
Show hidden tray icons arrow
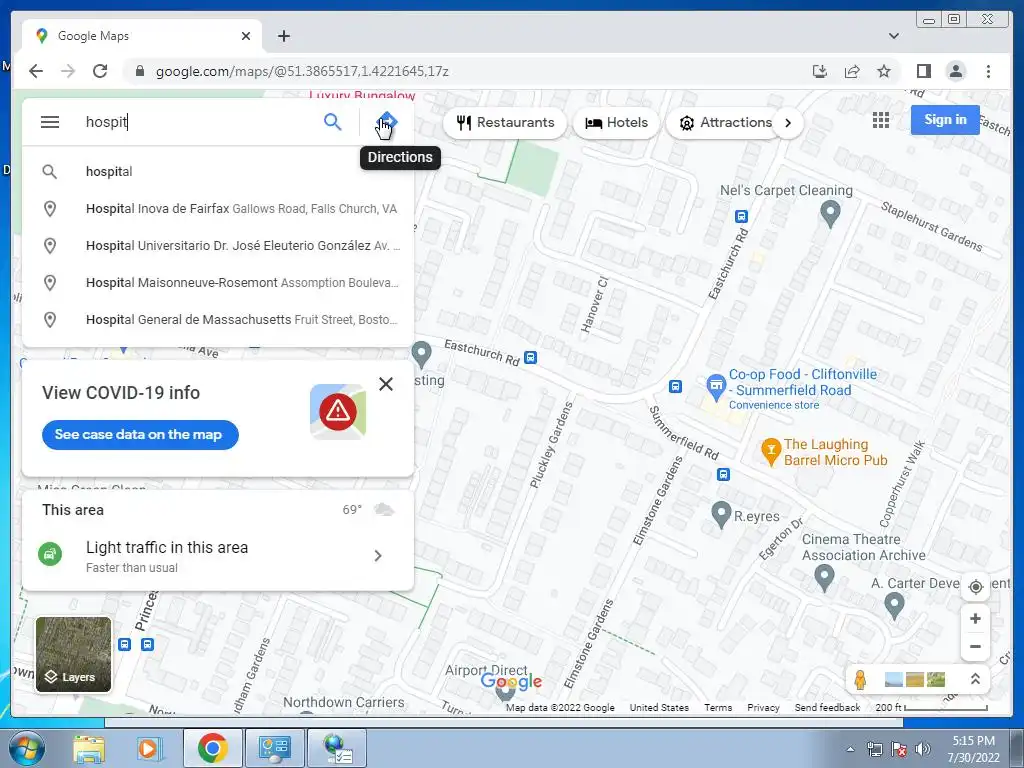point(850,749)
